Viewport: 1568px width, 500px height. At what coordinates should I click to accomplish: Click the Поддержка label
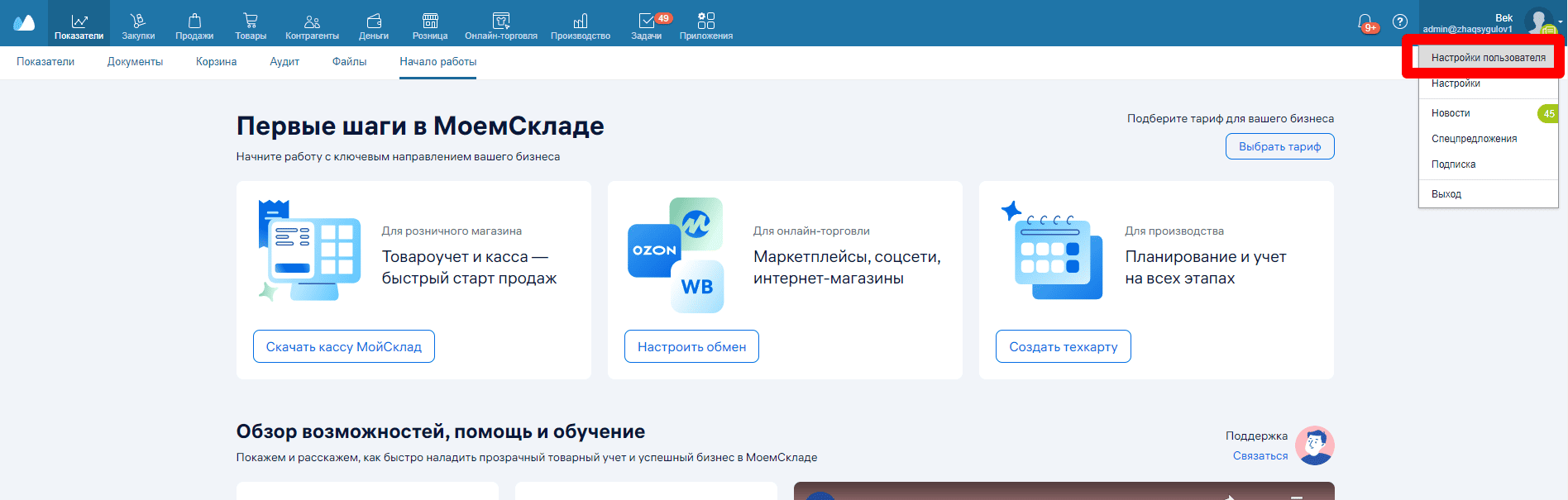click(x=1256, y=436)
